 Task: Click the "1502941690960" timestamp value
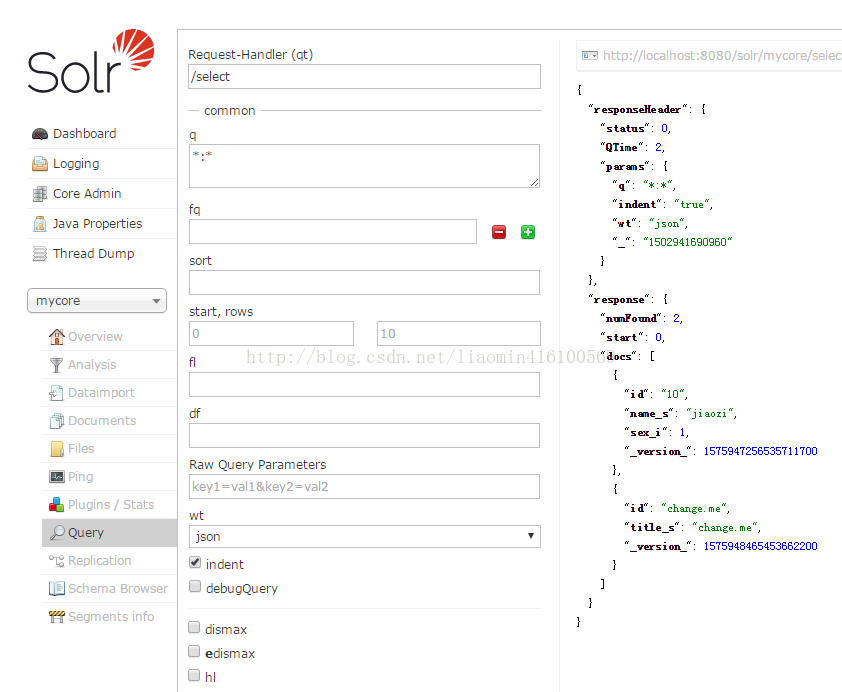[687, 242]
